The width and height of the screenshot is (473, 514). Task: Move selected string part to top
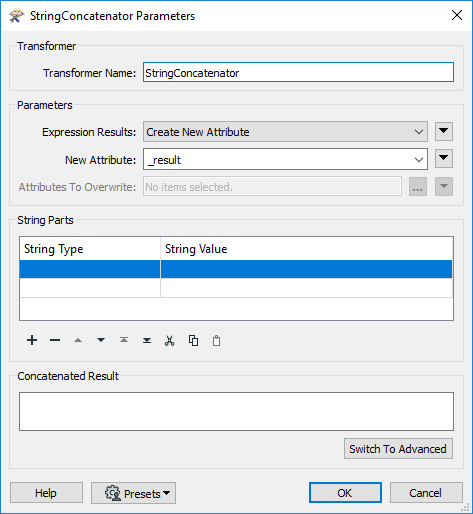click(x=124, y=340)
